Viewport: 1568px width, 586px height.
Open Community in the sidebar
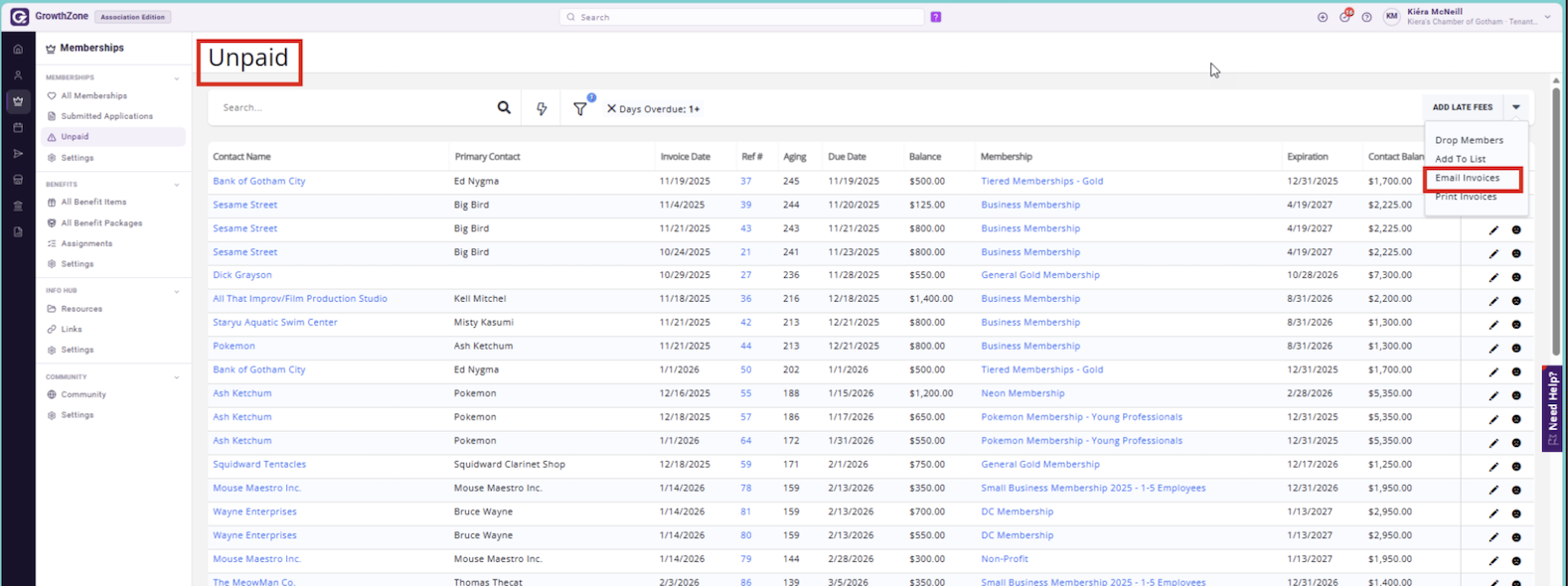tap(83, 394)
